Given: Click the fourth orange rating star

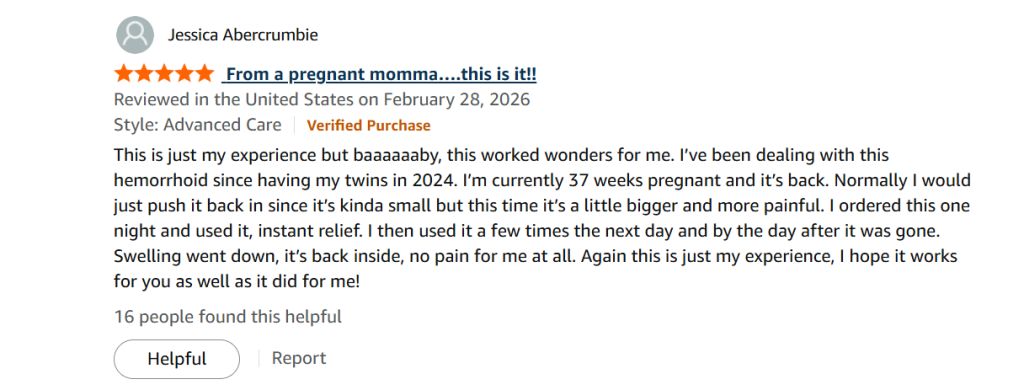Looking at the screenshot, I should click(x=184, y=73).
